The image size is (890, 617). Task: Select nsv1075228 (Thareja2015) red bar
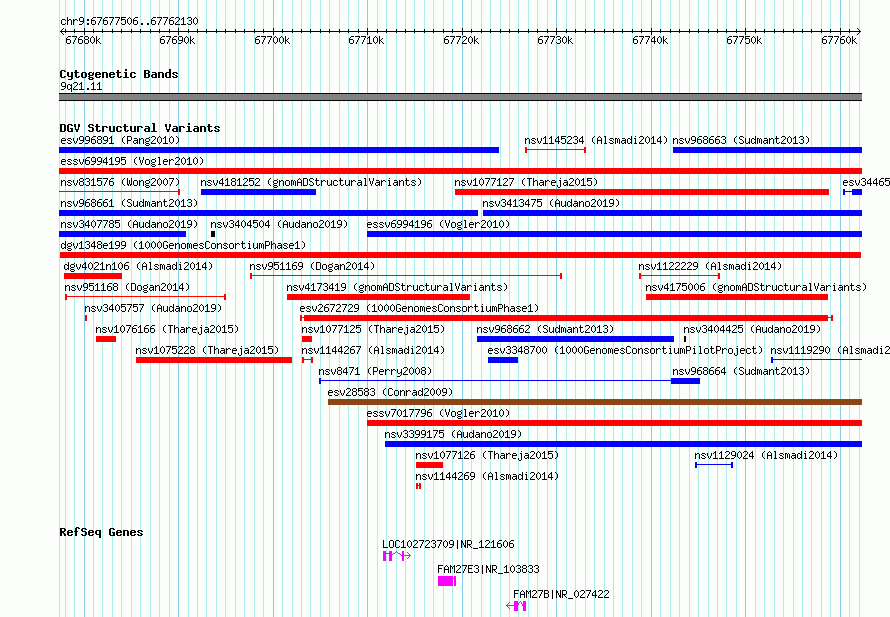point(214,360)
